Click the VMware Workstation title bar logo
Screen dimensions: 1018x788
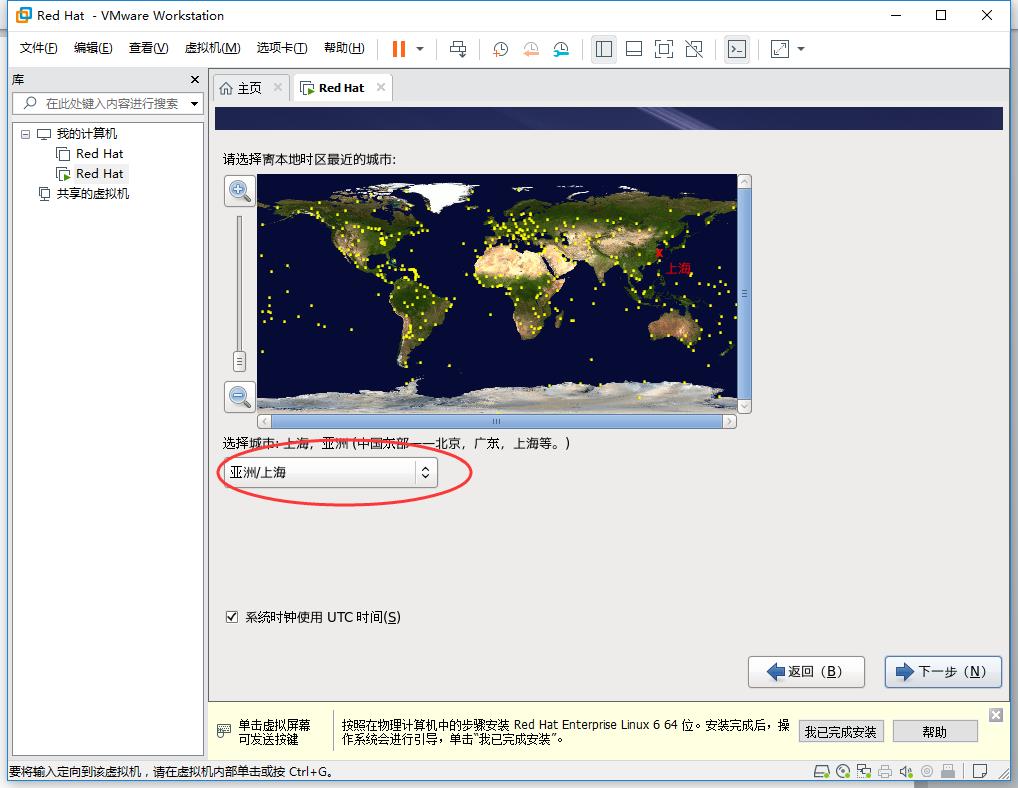pyautogui.click(x=23, y=14)
